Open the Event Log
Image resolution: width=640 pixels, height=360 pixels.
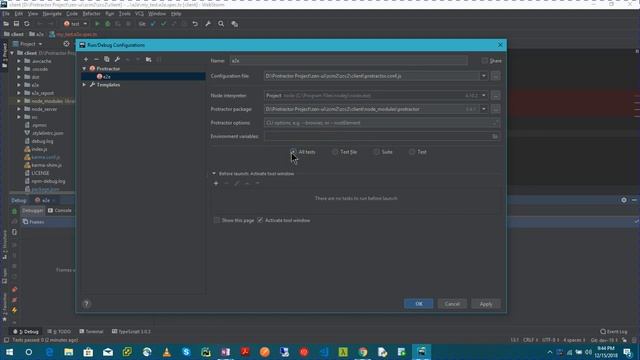click(614, 331)
